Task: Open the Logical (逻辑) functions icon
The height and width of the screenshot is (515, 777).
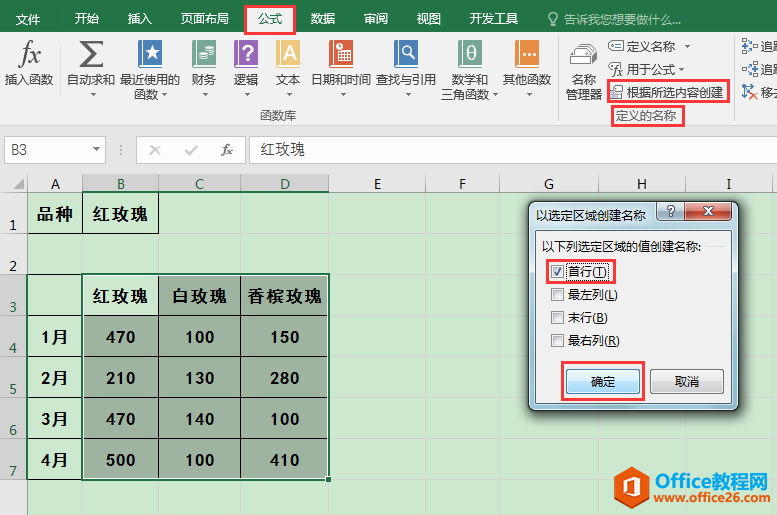Action: click(x=246, y=54)
